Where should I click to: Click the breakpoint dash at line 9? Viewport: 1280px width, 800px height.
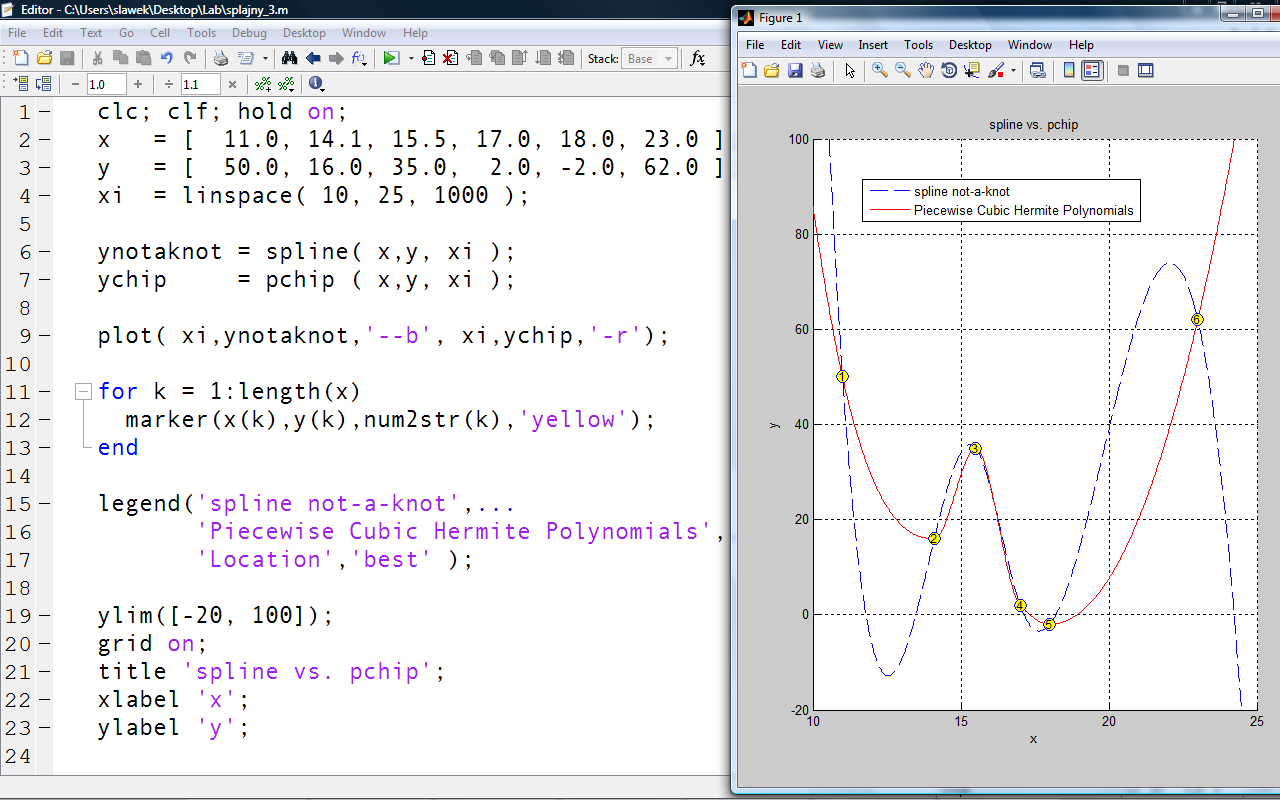[44, 336]
